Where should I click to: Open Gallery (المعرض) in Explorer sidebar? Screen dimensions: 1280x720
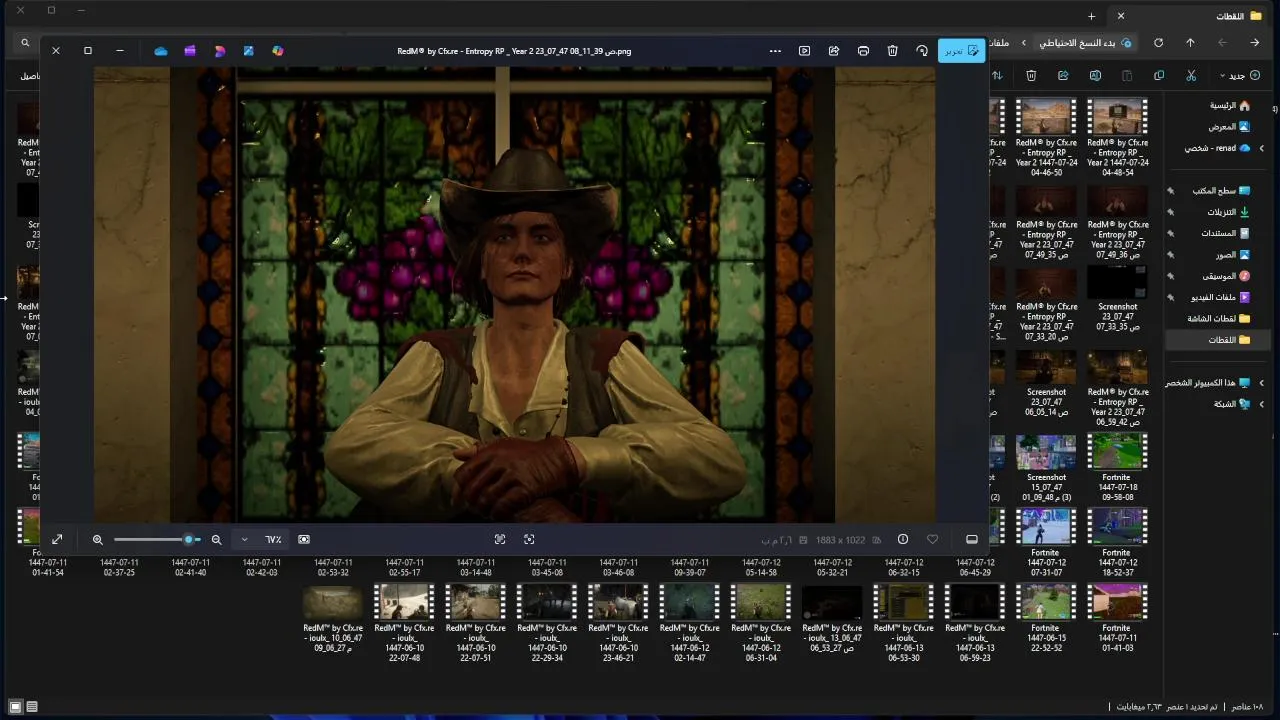1229,127
